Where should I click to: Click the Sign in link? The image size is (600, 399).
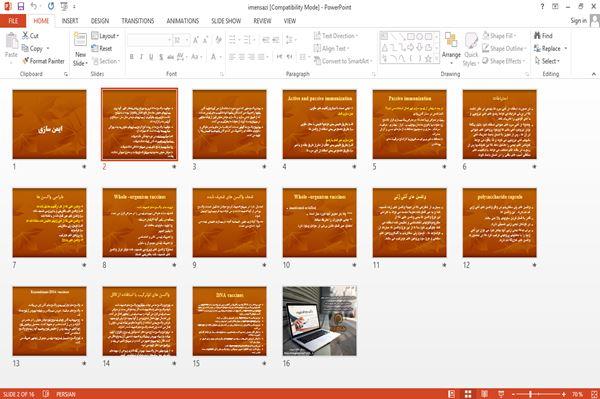[578, 21]
